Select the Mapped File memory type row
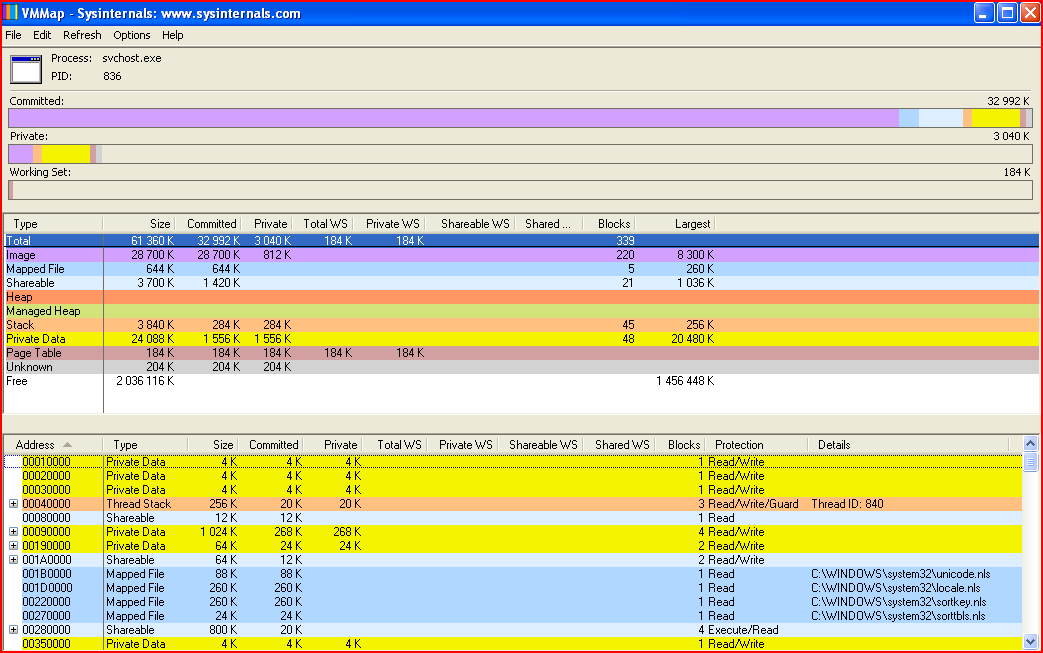 pyautogui.click(x=522, y=269)
